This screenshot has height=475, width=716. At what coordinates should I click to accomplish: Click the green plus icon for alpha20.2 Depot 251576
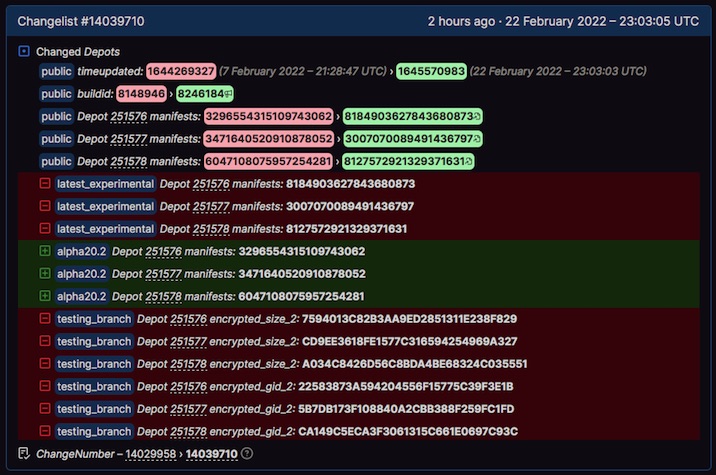click(x=44, y=251)
